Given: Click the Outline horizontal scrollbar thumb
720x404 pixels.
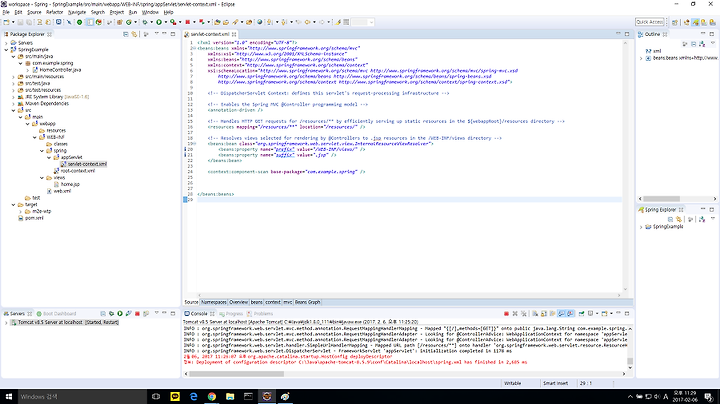Looking at the screenshot, I should click(661, 199).
